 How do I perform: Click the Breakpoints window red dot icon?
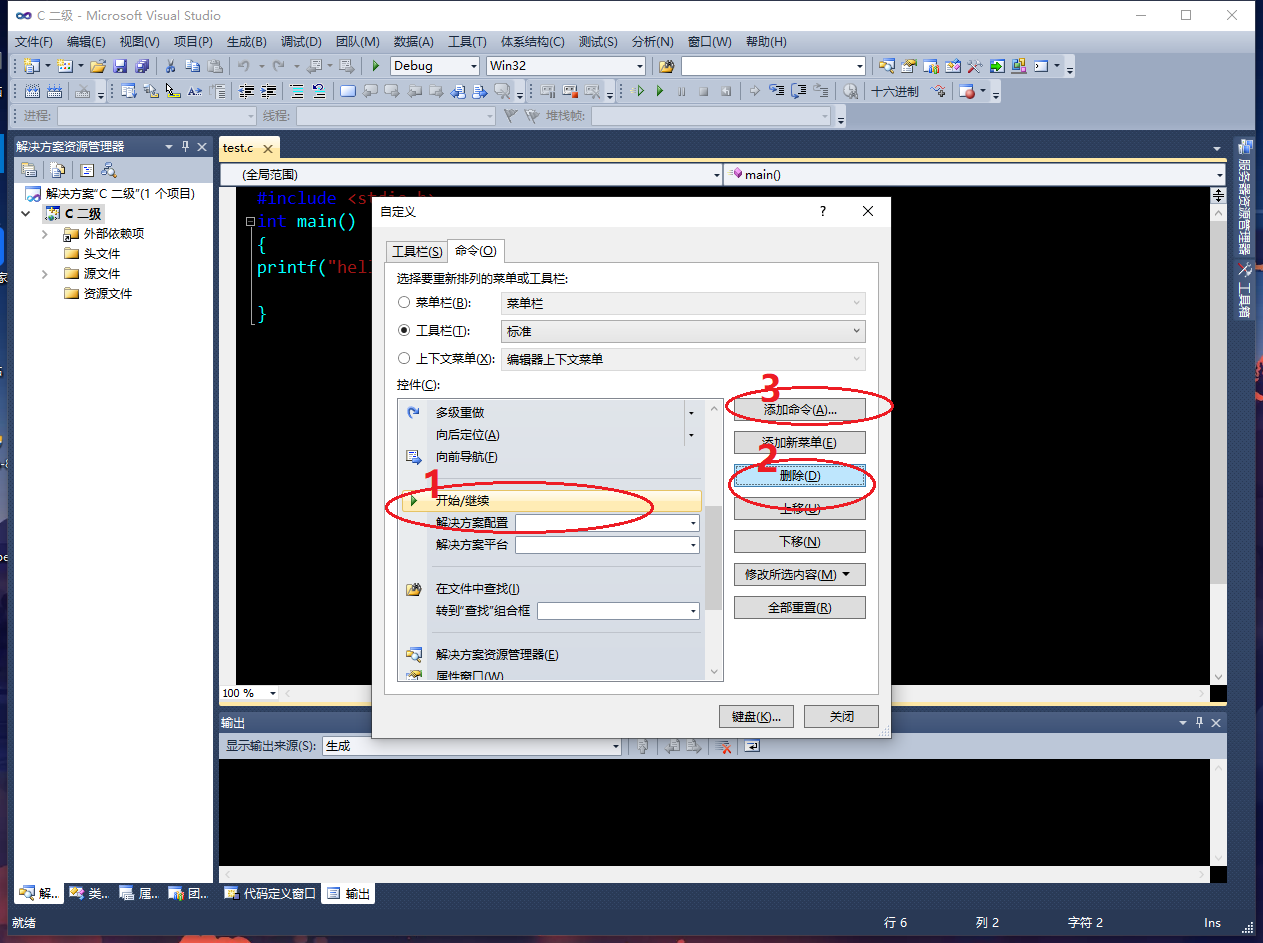click(x=966, y=91)
